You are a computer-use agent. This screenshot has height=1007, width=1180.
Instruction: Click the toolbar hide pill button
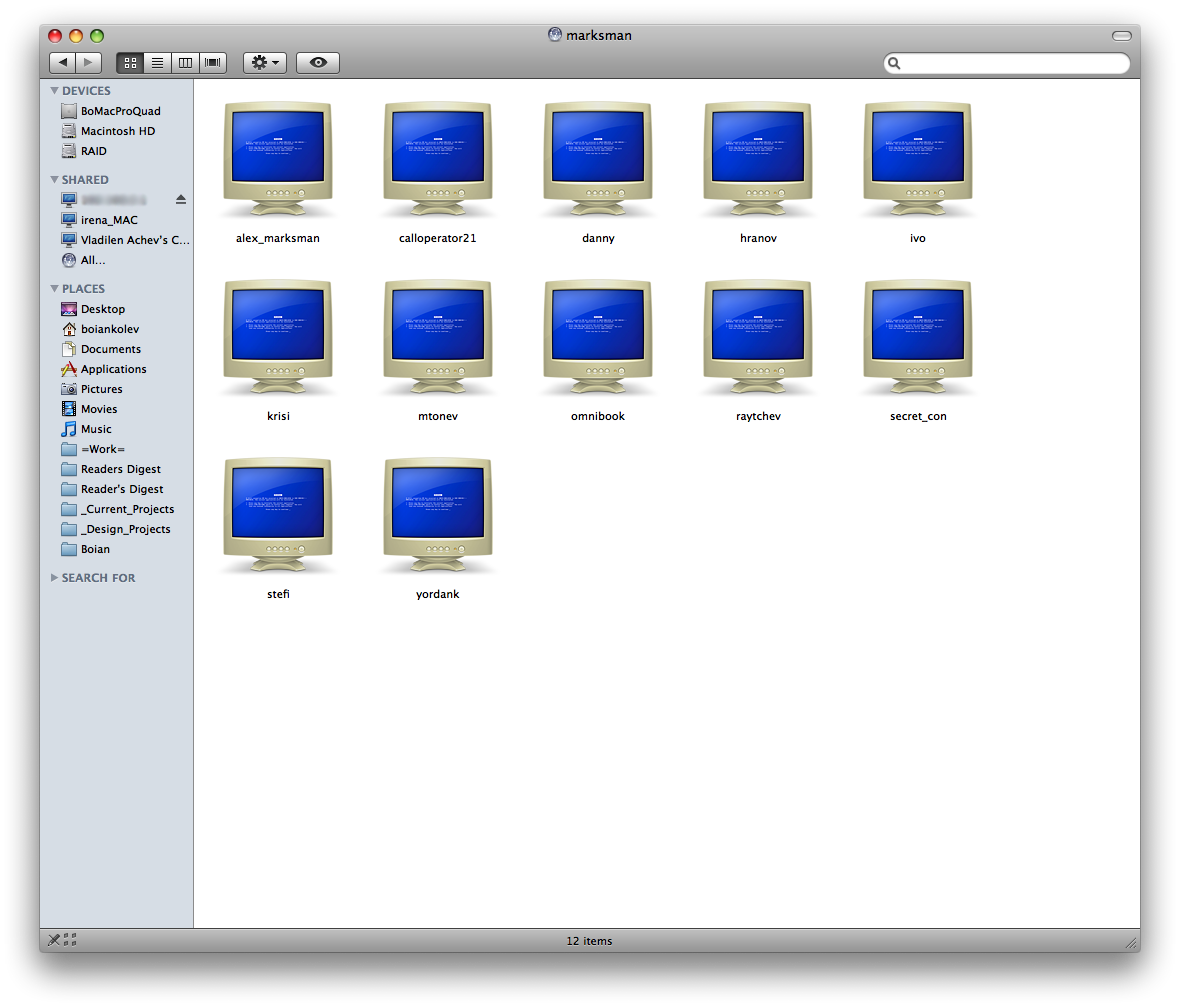[1122, 36]
